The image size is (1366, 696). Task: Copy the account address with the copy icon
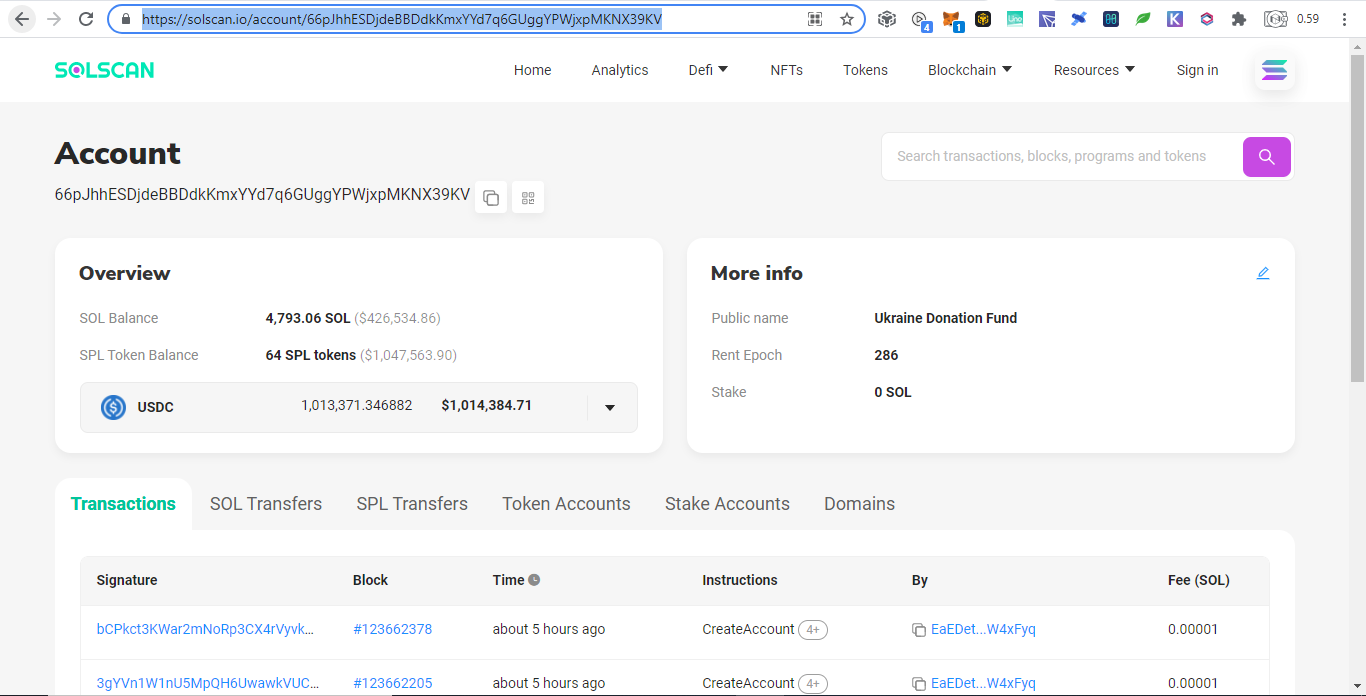click(491, 197)
